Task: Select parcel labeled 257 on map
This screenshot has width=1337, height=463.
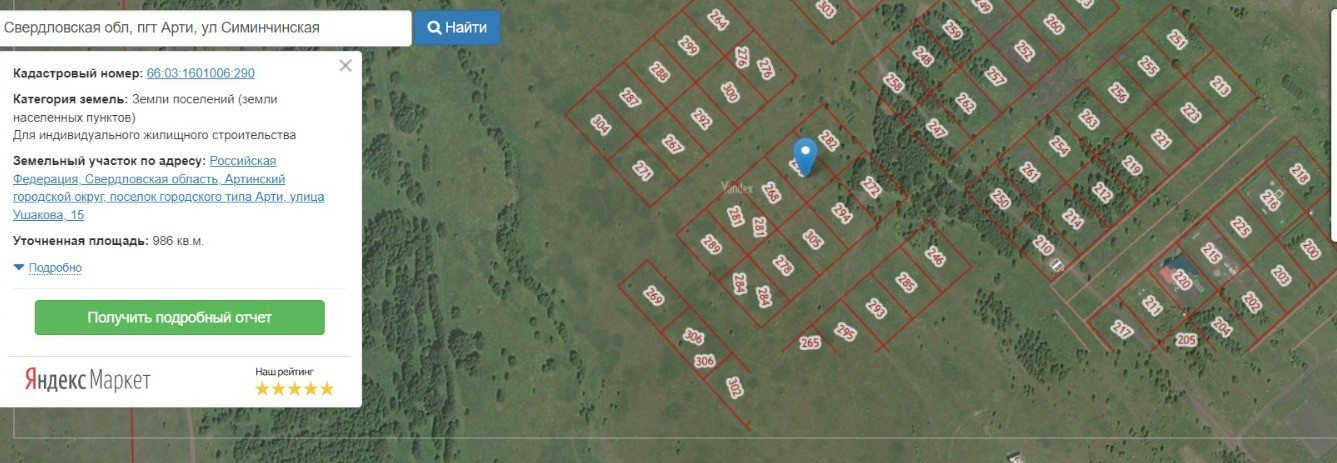Action: pyautogui.click(x=994, y=76)
